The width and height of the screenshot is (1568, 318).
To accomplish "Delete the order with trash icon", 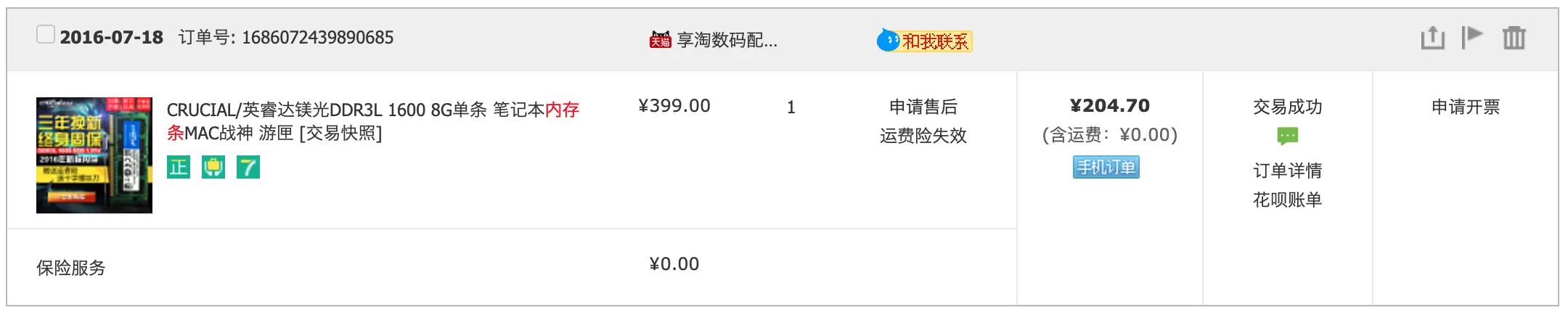I will 1514,38.
